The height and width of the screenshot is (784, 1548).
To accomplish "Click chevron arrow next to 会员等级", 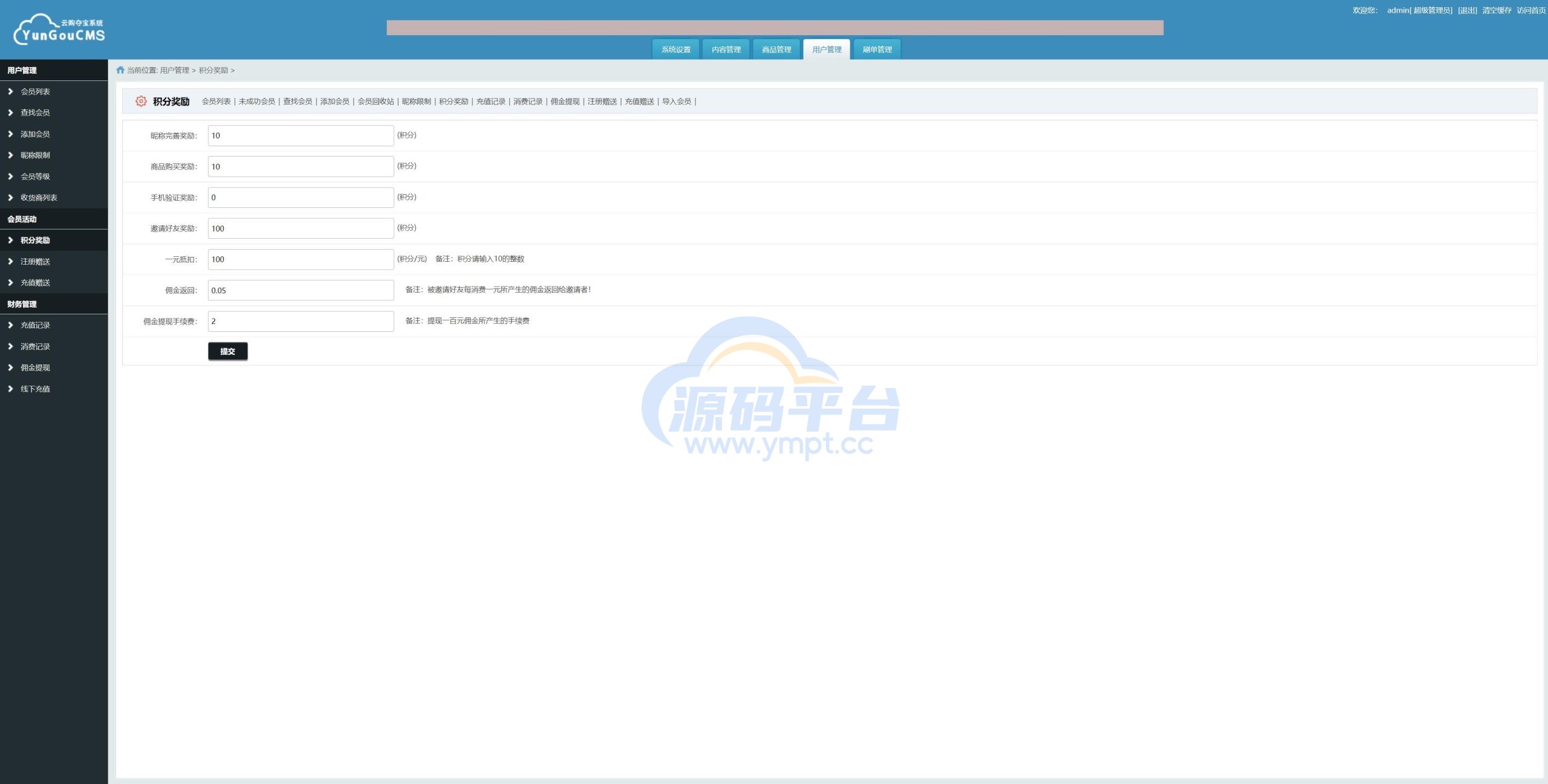I will click(10, 176).
